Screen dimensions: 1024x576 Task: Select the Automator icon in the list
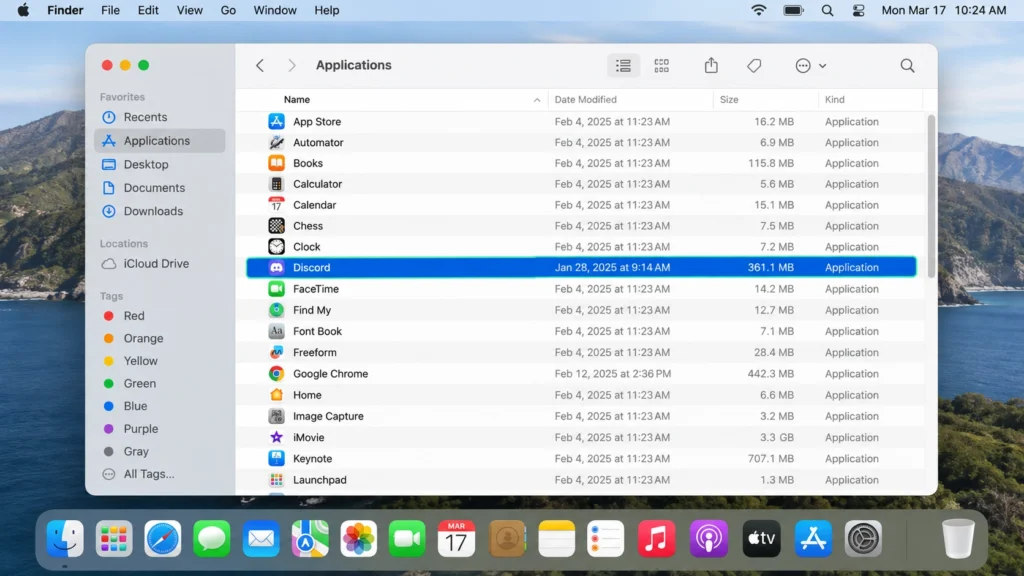click(x=276, y=142)
